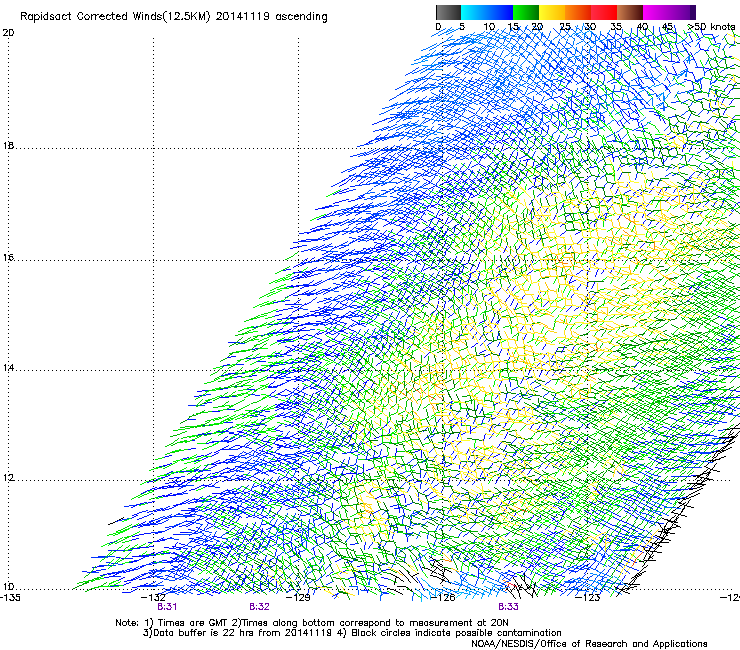This screenshot has height=650, width=740.
Task: Click the blue 10-15 knots legend swatch
Action: coord(500,12)
